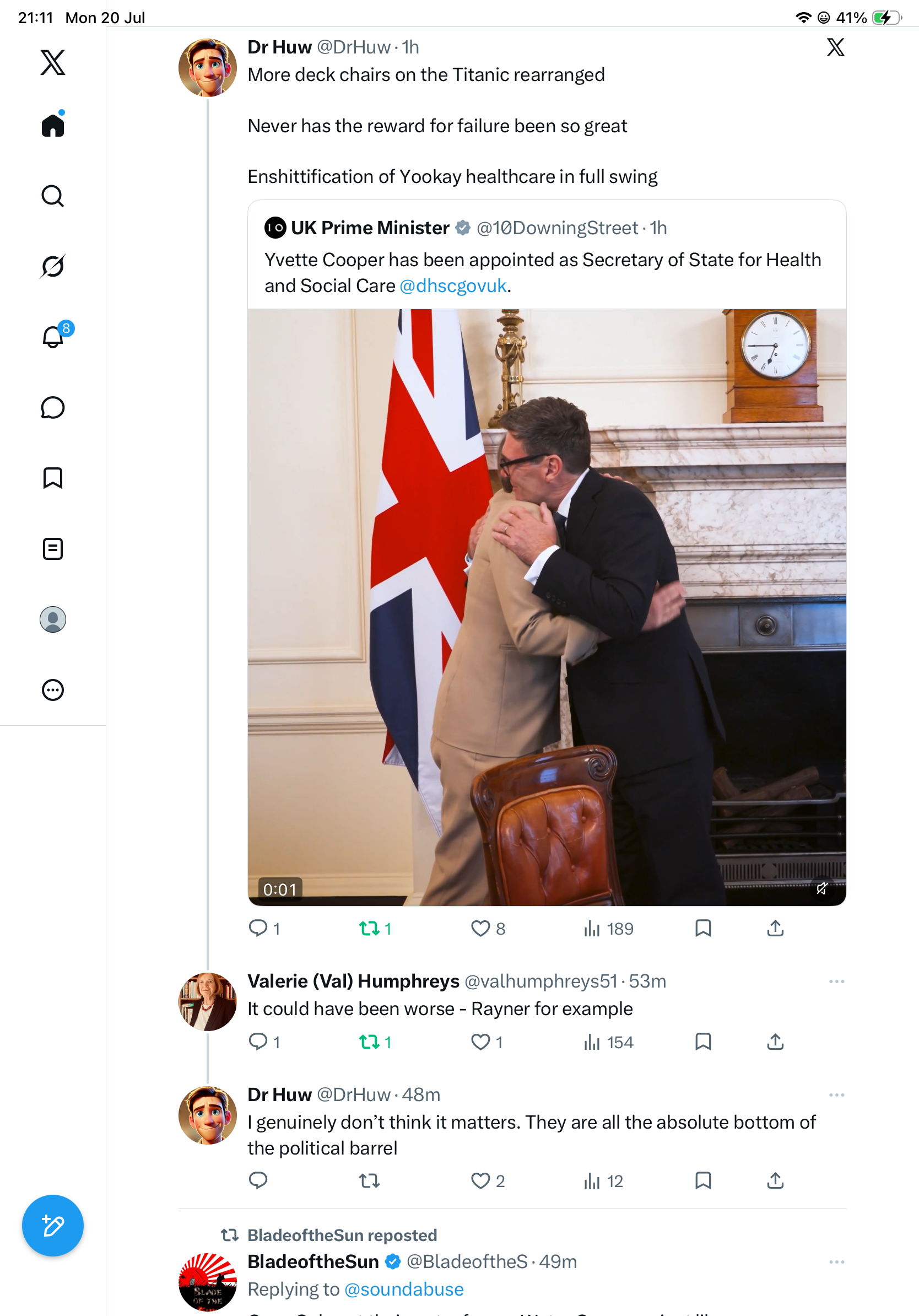Screen dimensions: 919x1316
Task: Open the @soundabuse reply link
Action: point(404,1289)
